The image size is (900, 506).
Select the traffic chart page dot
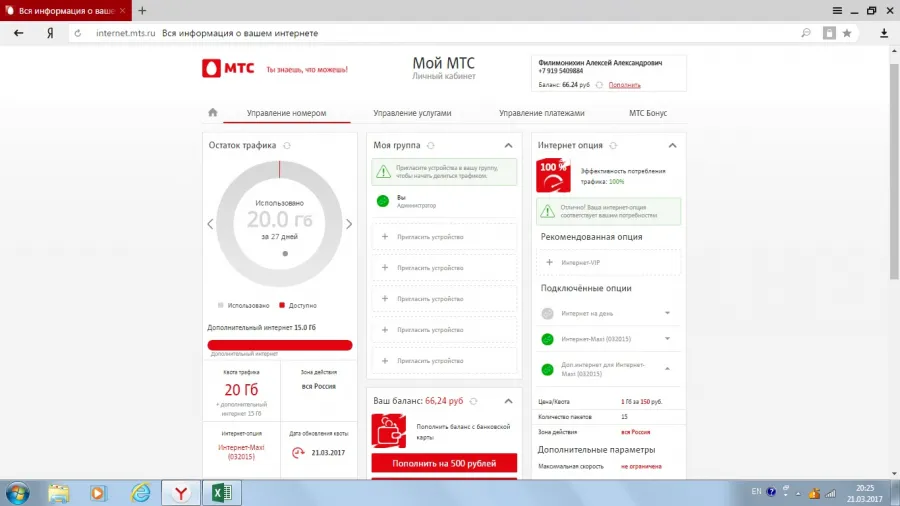point(285,254)
